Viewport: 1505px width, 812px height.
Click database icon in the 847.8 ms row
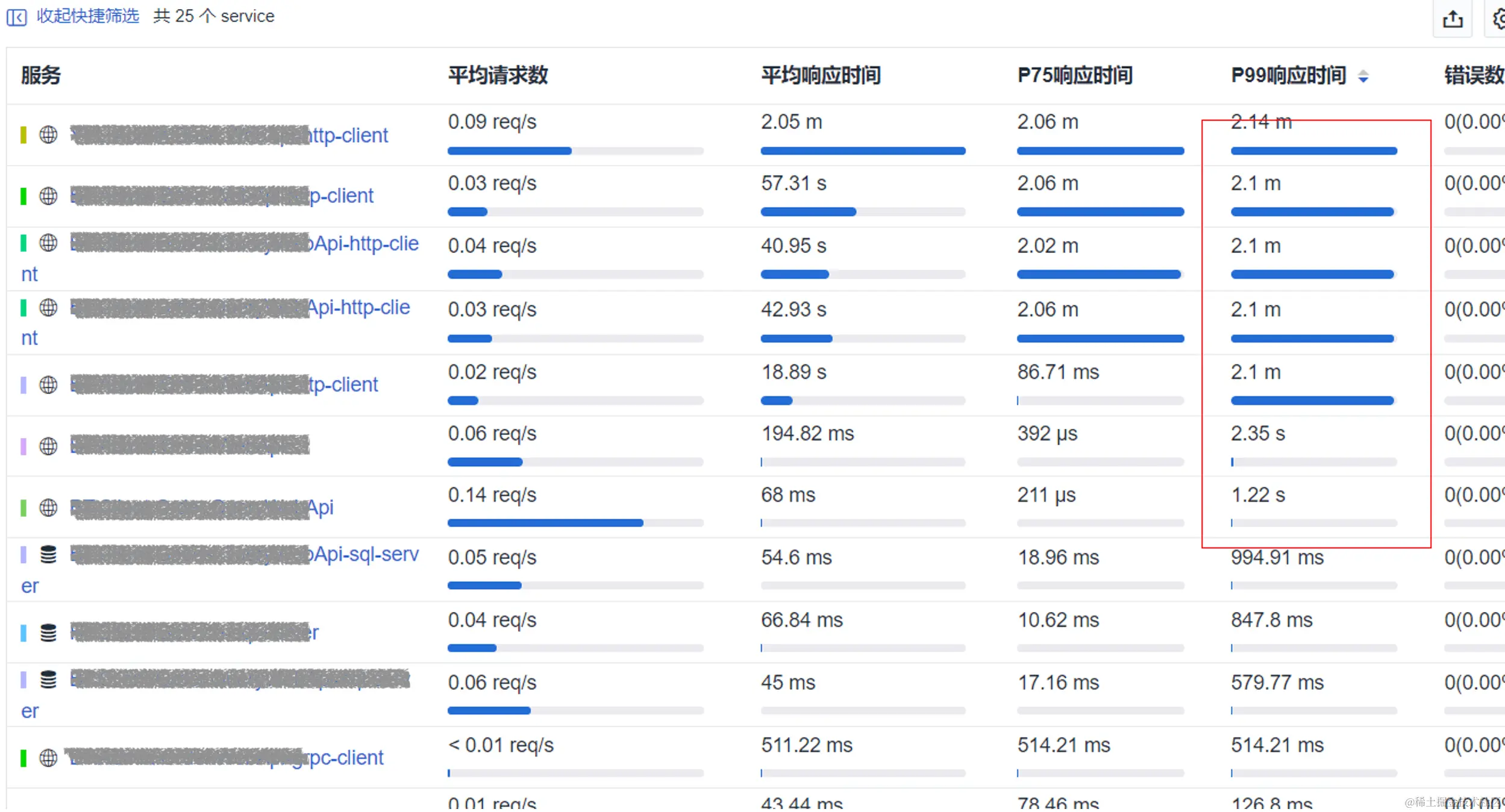[x=48, y=632]
